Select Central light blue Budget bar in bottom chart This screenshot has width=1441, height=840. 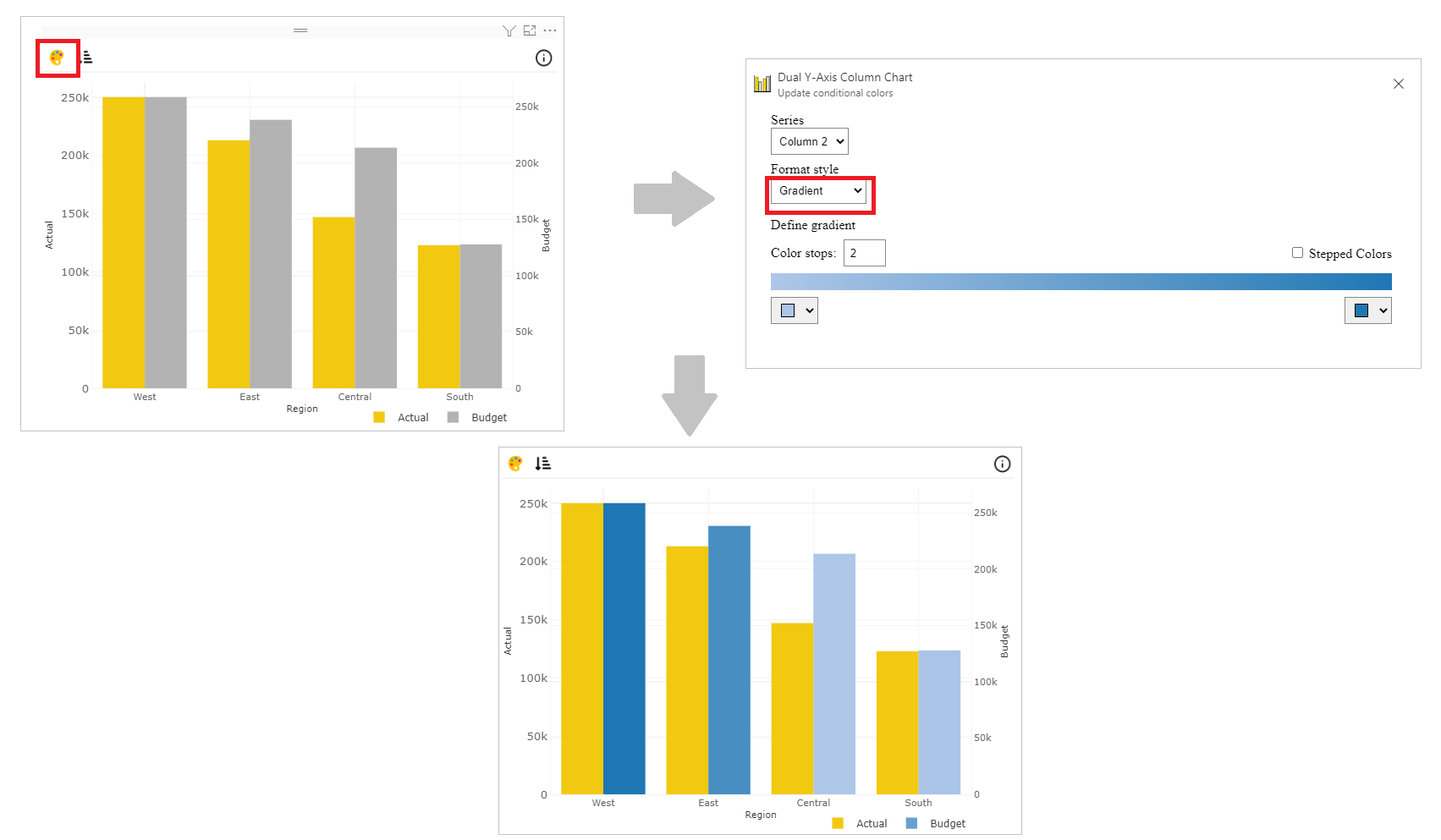tap(834, 674)
